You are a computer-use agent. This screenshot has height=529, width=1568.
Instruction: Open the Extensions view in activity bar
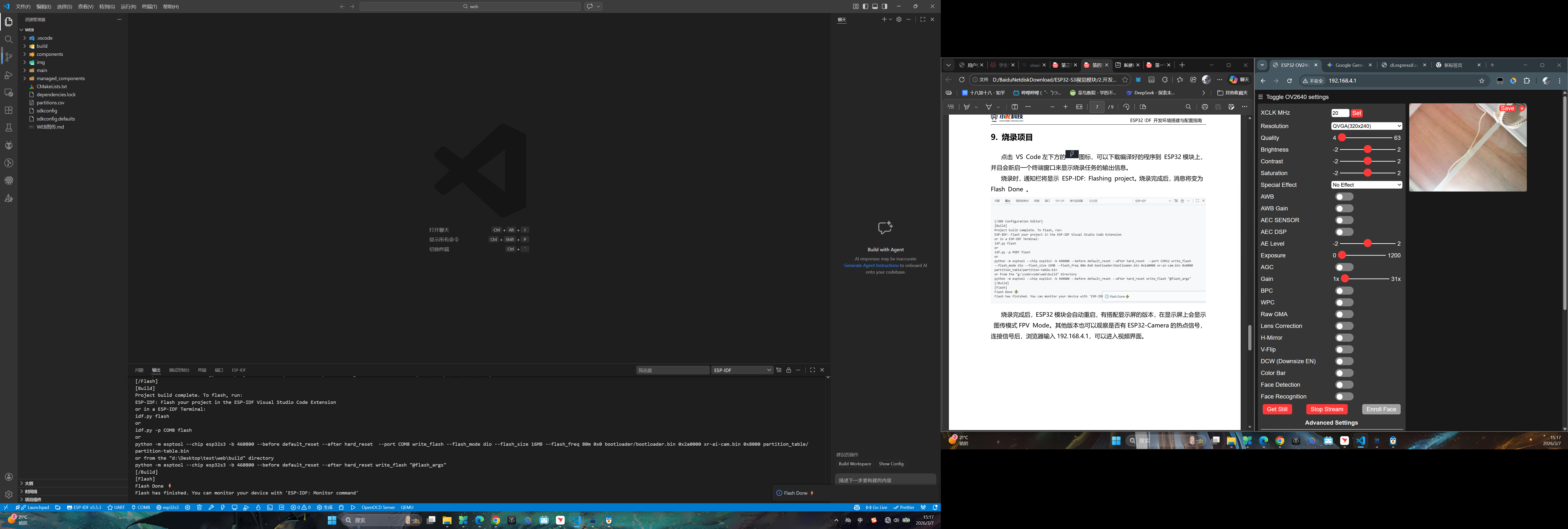[x=9, y=110]
